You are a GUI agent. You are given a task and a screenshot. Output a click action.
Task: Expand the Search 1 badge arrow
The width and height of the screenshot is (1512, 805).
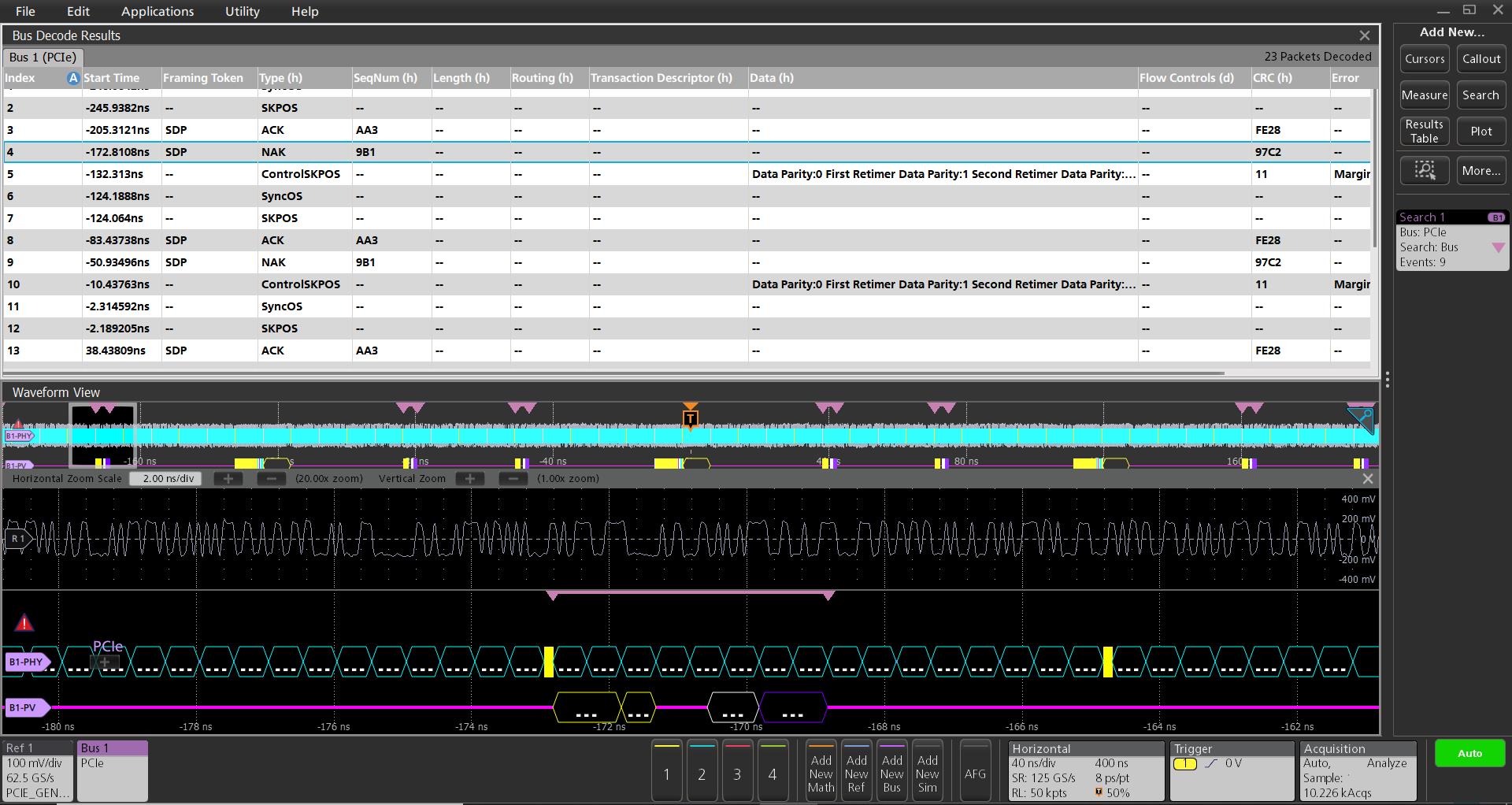(x=1499, y=247)
